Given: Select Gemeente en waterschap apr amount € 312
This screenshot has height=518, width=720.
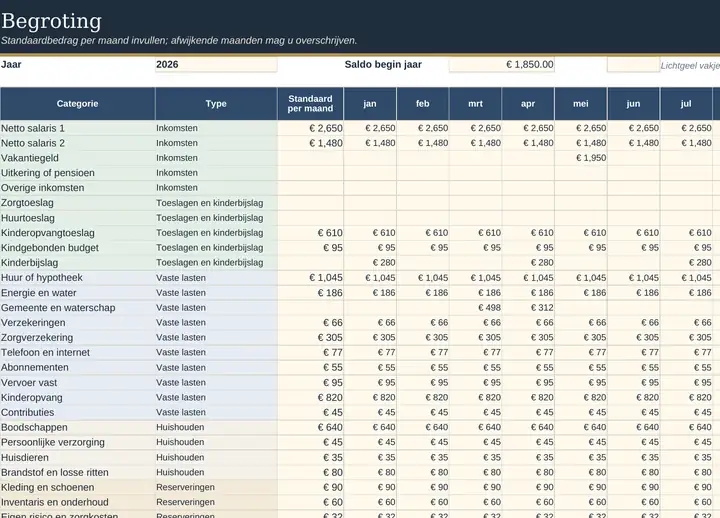Looking at the screenshot, I should (528, 308).
